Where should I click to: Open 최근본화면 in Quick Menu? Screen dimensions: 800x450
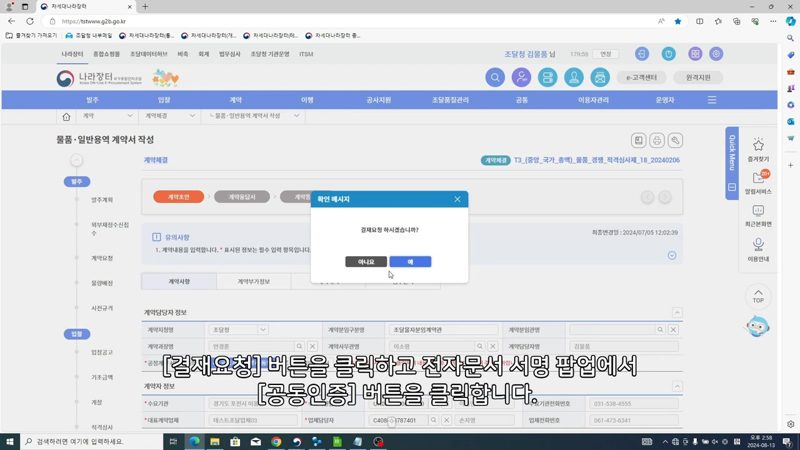758,216
